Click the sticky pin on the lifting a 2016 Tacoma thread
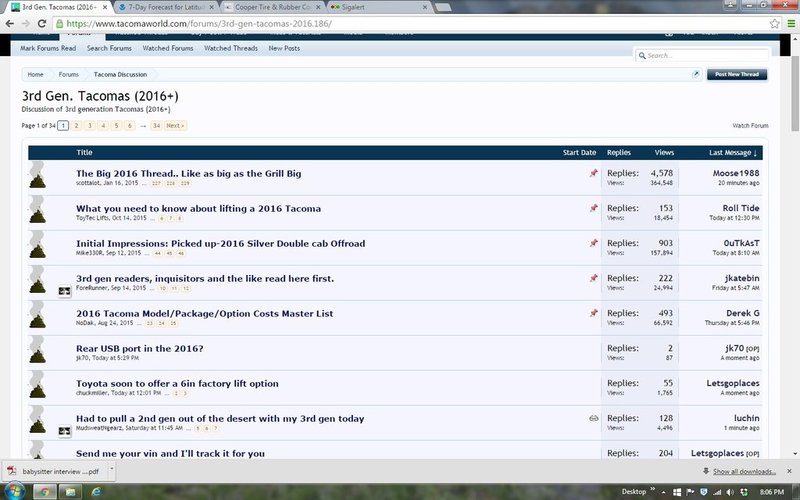Screen dimensions: 800x500 (593, 208)
